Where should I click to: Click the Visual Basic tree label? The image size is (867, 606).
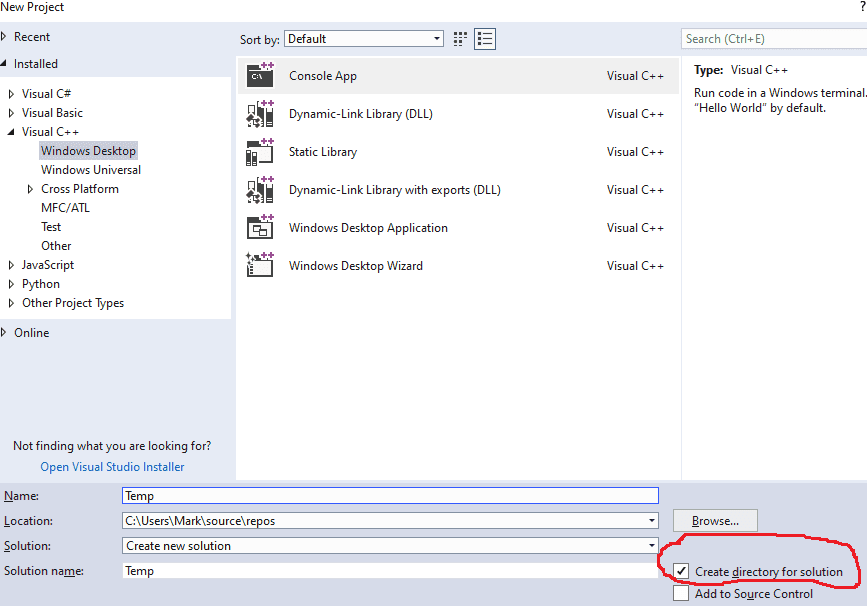click(x=52, y=113)
